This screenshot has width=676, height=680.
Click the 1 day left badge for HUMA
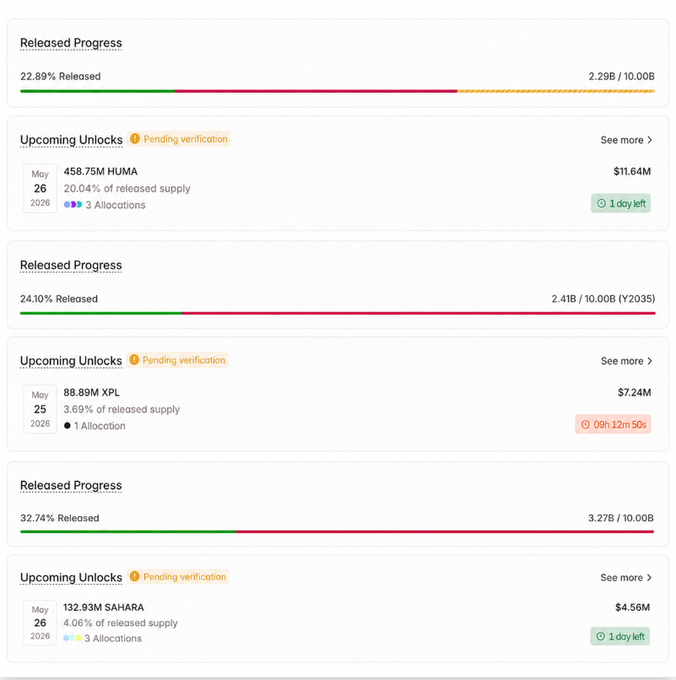[620, 203]
